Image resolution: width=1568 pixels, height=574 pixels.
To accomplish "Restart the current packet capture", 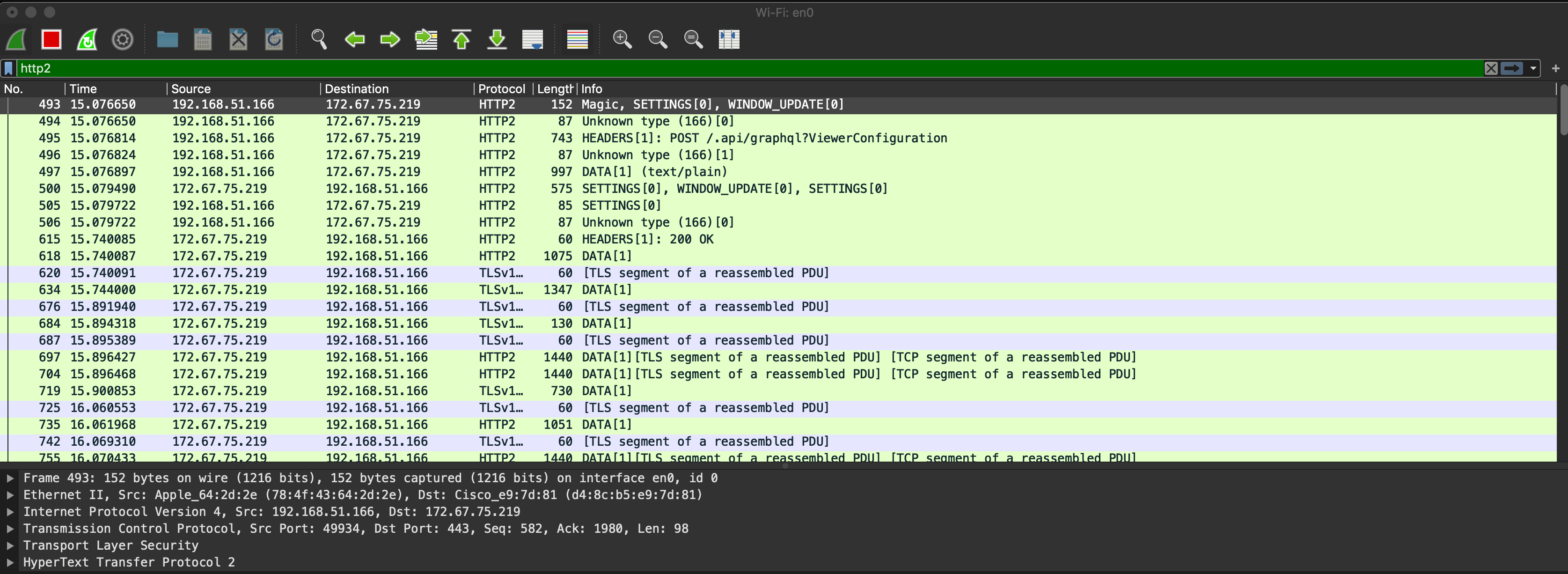I will click(x=87, y=40).
